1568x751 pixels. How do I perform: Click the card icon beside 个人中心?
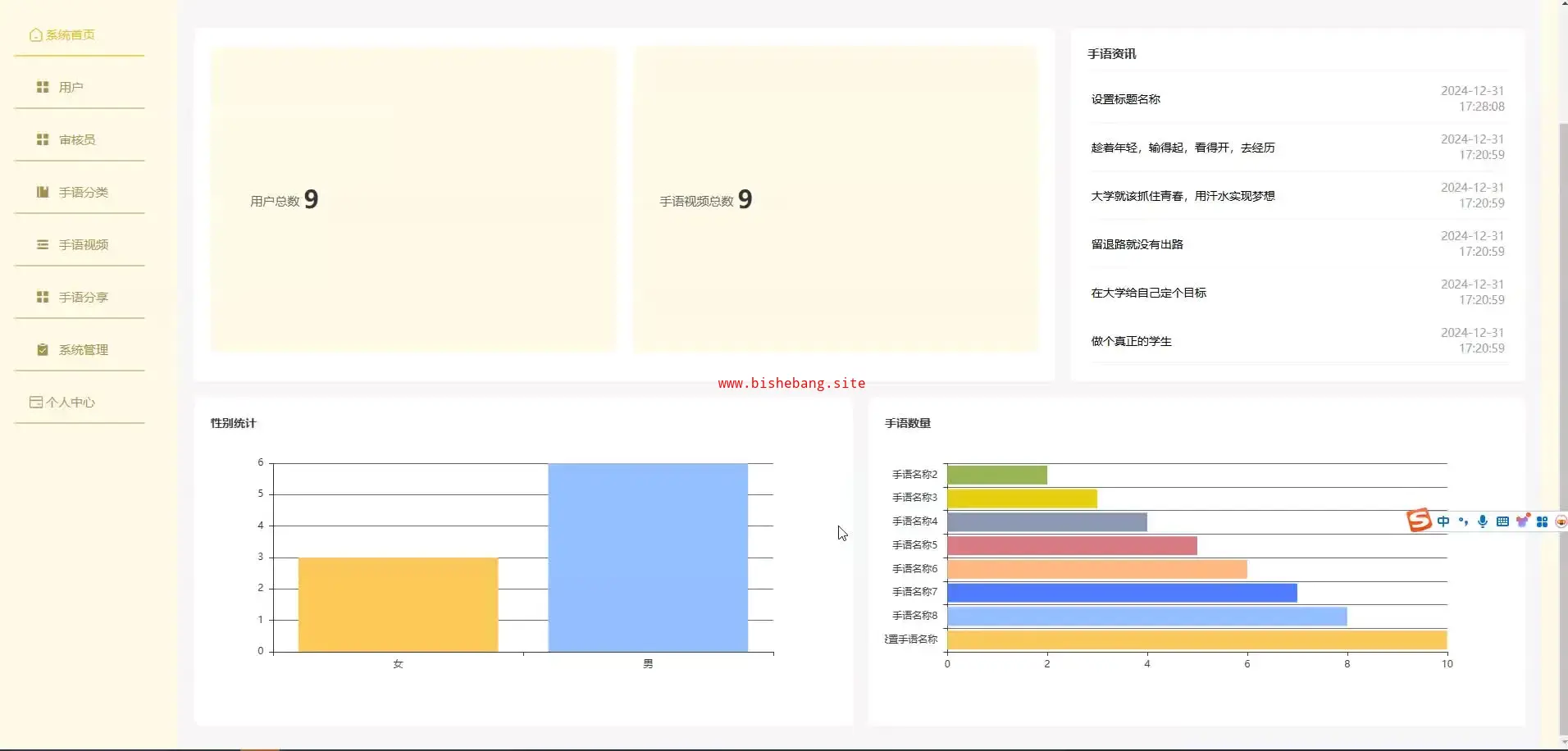pos(36,402)
